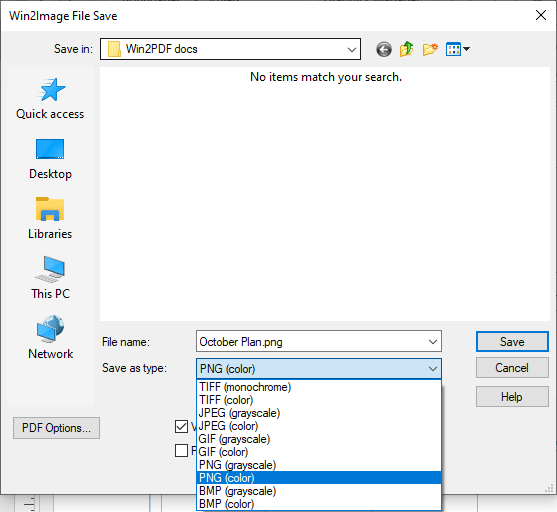This screenshot has width=557, height=512.
Task: Open the Network location
Action: (x=50, y=338)
